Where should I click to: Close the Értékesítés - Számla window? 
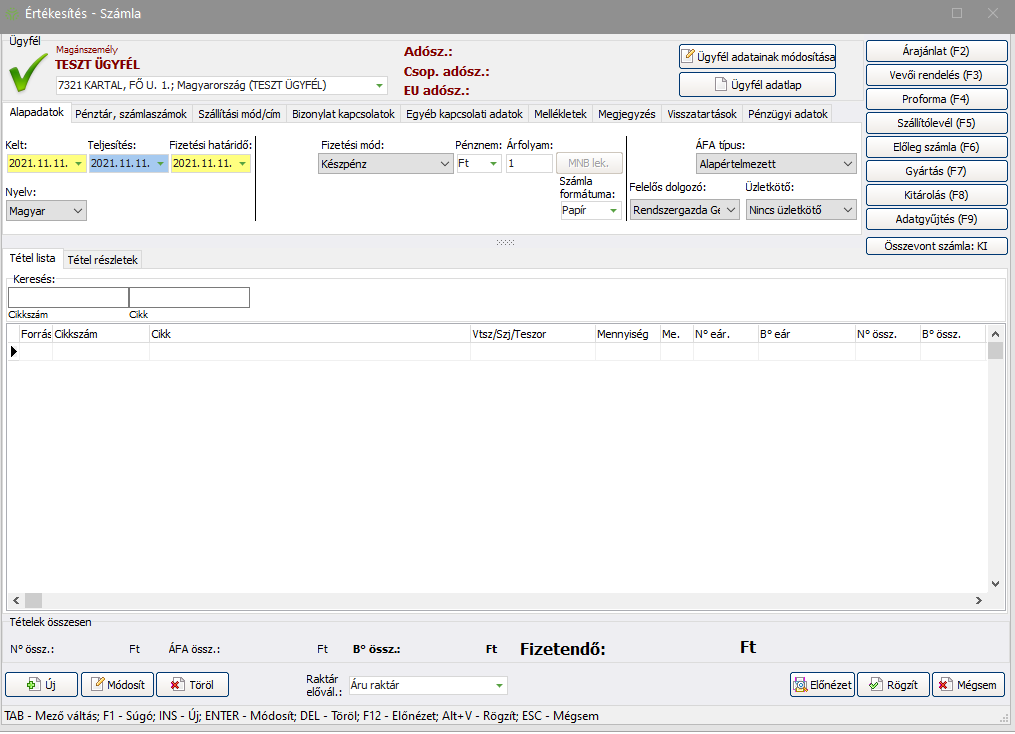pyautogui.click(x=992, y=14)
